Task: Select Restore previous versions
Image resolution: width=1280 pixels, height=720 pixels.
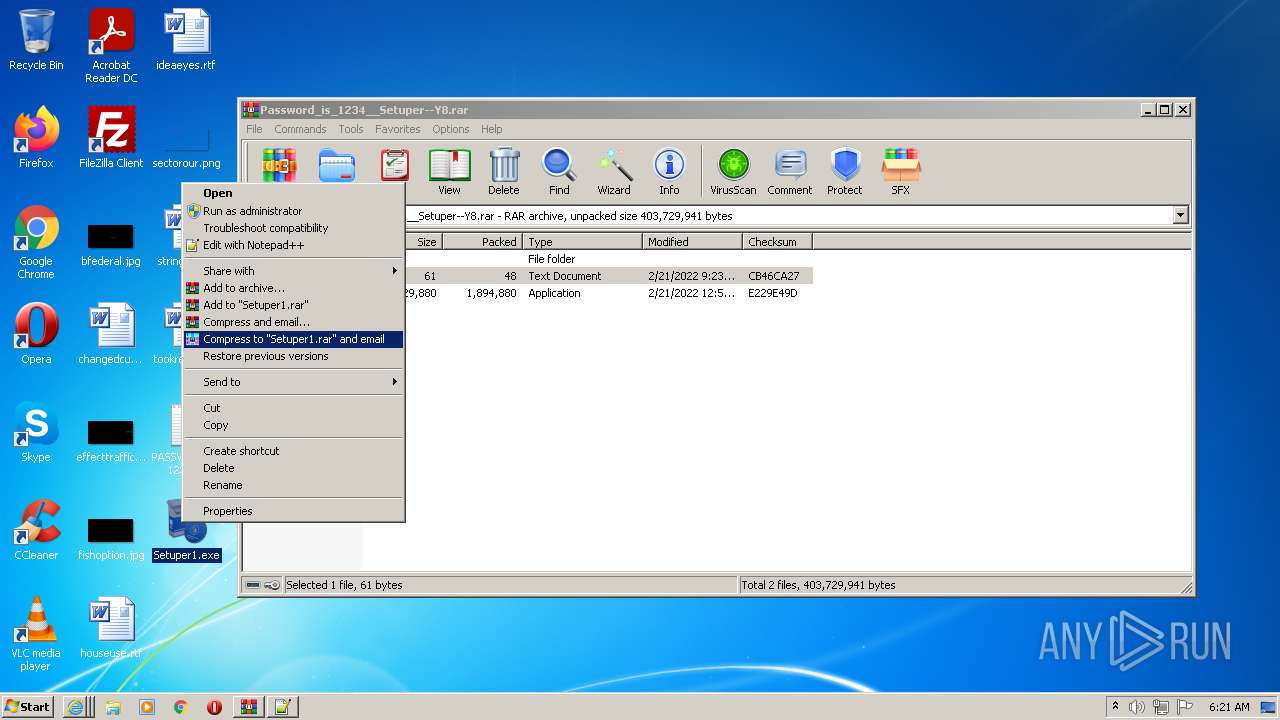Action: 293,356
